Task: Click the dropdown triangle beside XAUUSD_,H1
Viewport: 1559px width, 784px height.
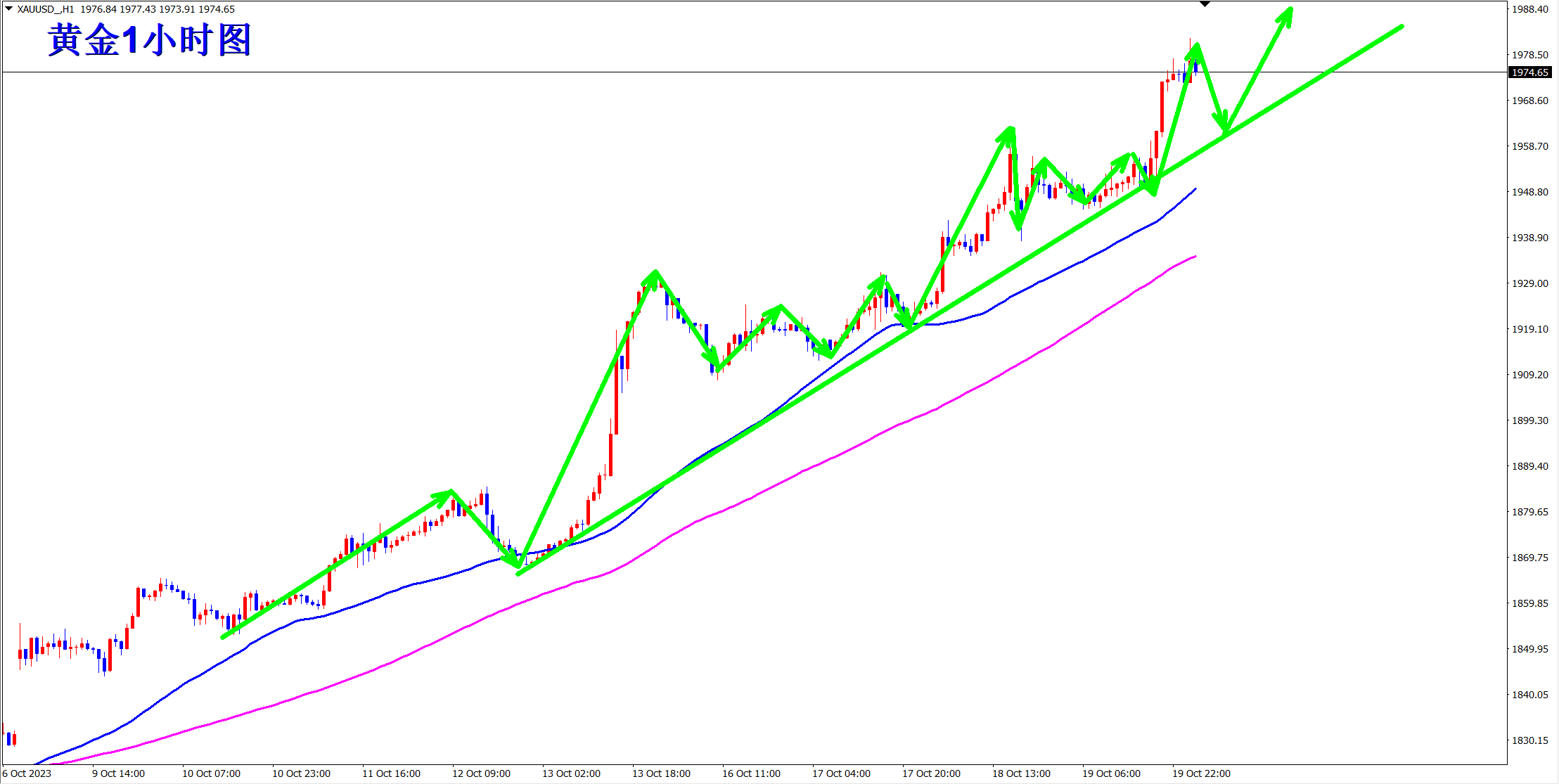Action: [x=8, y=8]
